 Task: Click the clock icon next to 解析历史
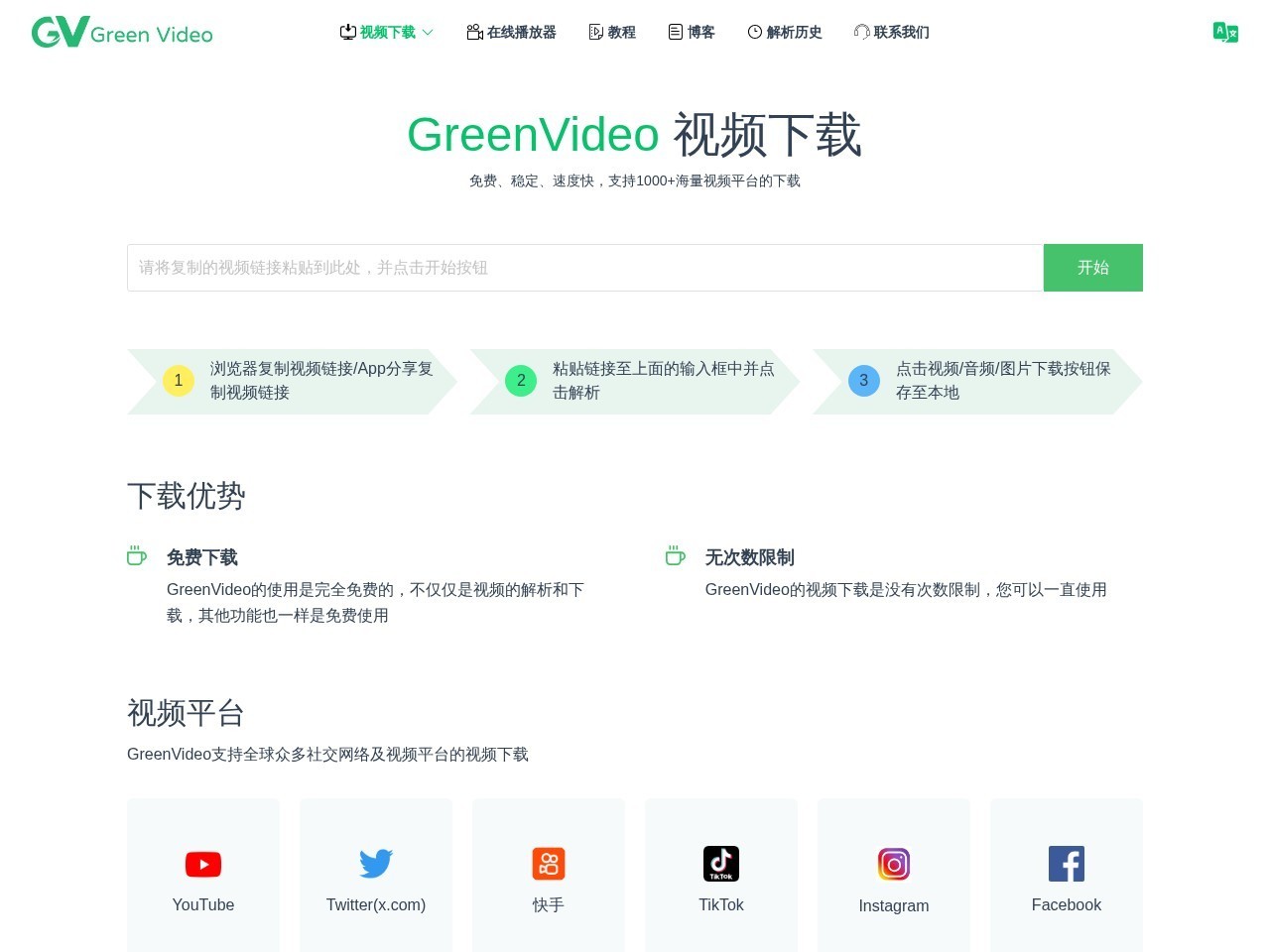point(755,32)
